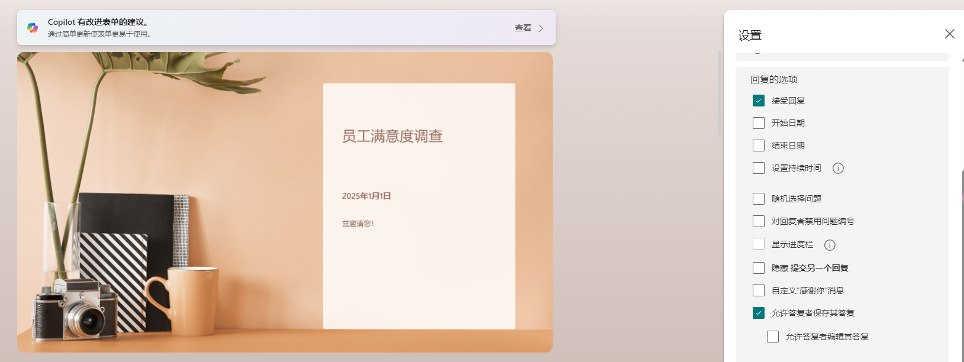Click the desk photo cover image thumbnail
This screenshot has height=362, width=964.
click(x=285, y=202)
